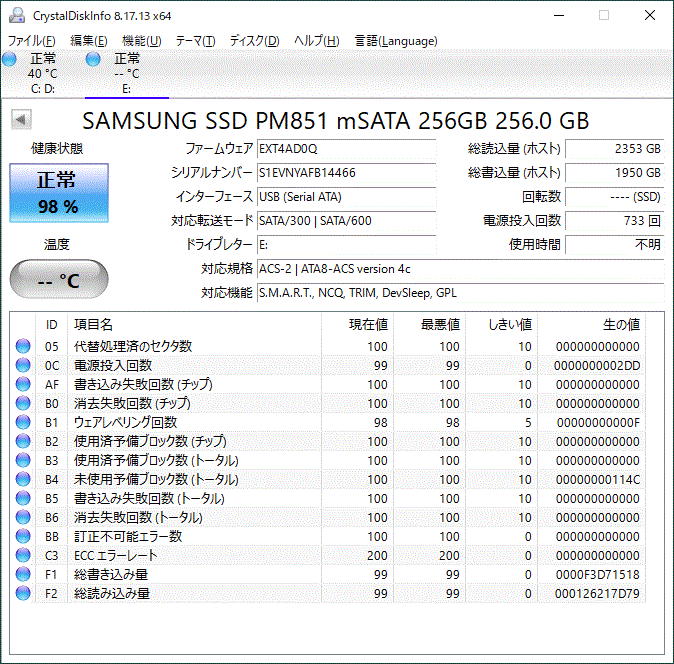Select the 未使用予備ブロック数 (トータル) row name
The image size is (674, 664).
click(156, 479)
